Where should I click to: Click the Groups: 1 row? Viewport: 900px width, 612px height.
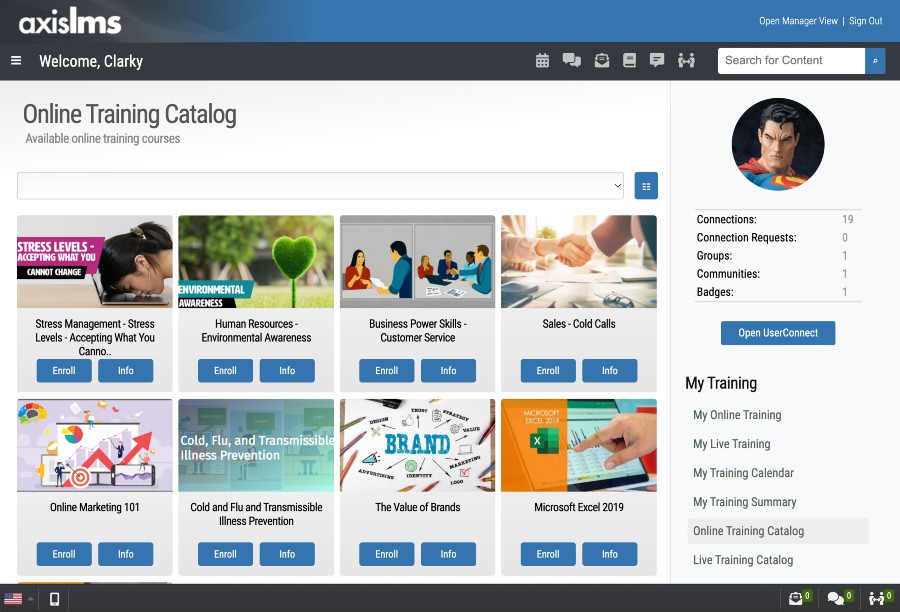[778, 255]
